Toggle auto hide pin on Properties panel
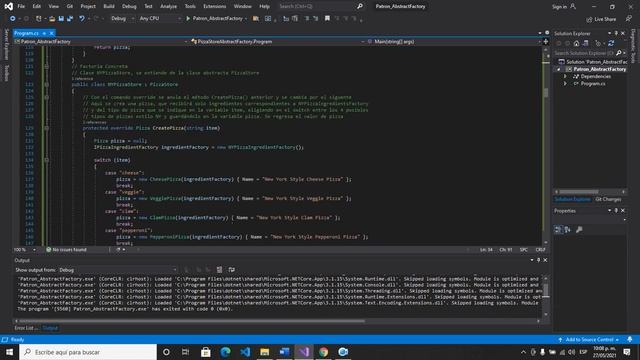This screenshot has height=360, width=640. tap(616, 211)
